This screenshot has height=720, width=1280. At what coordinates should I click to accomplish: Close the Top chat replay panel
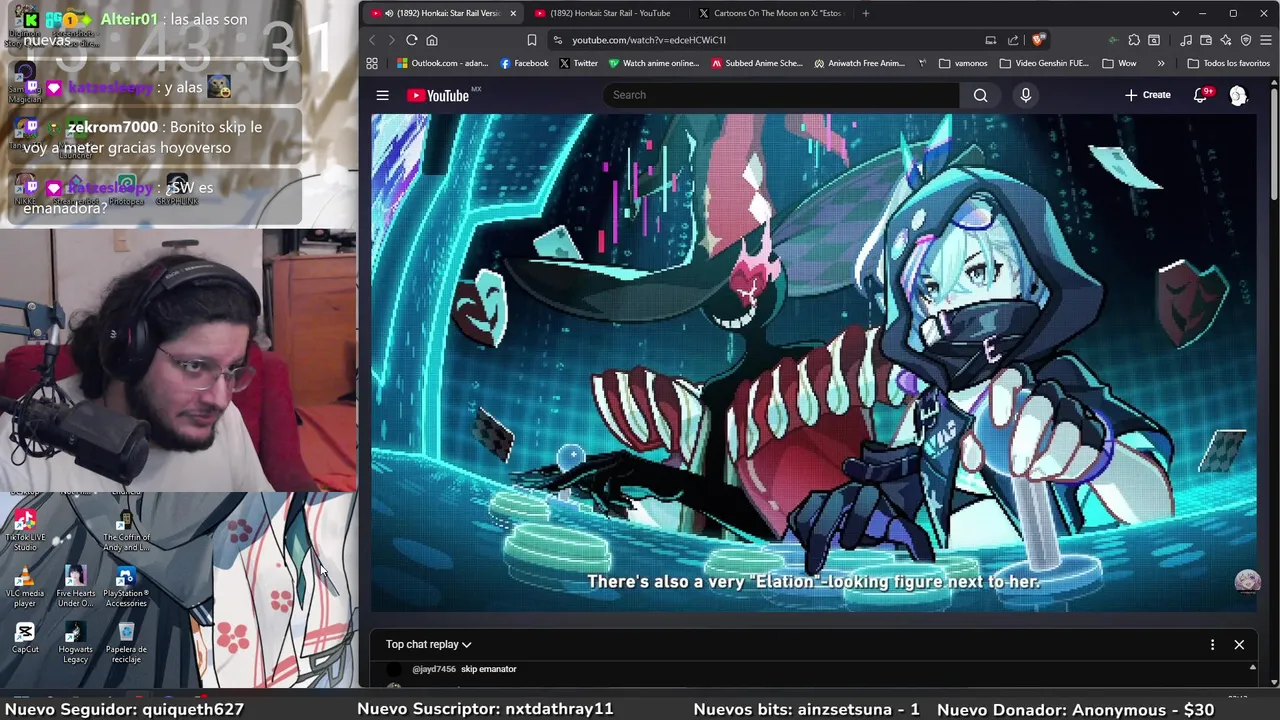click(x=1239, y=645)
